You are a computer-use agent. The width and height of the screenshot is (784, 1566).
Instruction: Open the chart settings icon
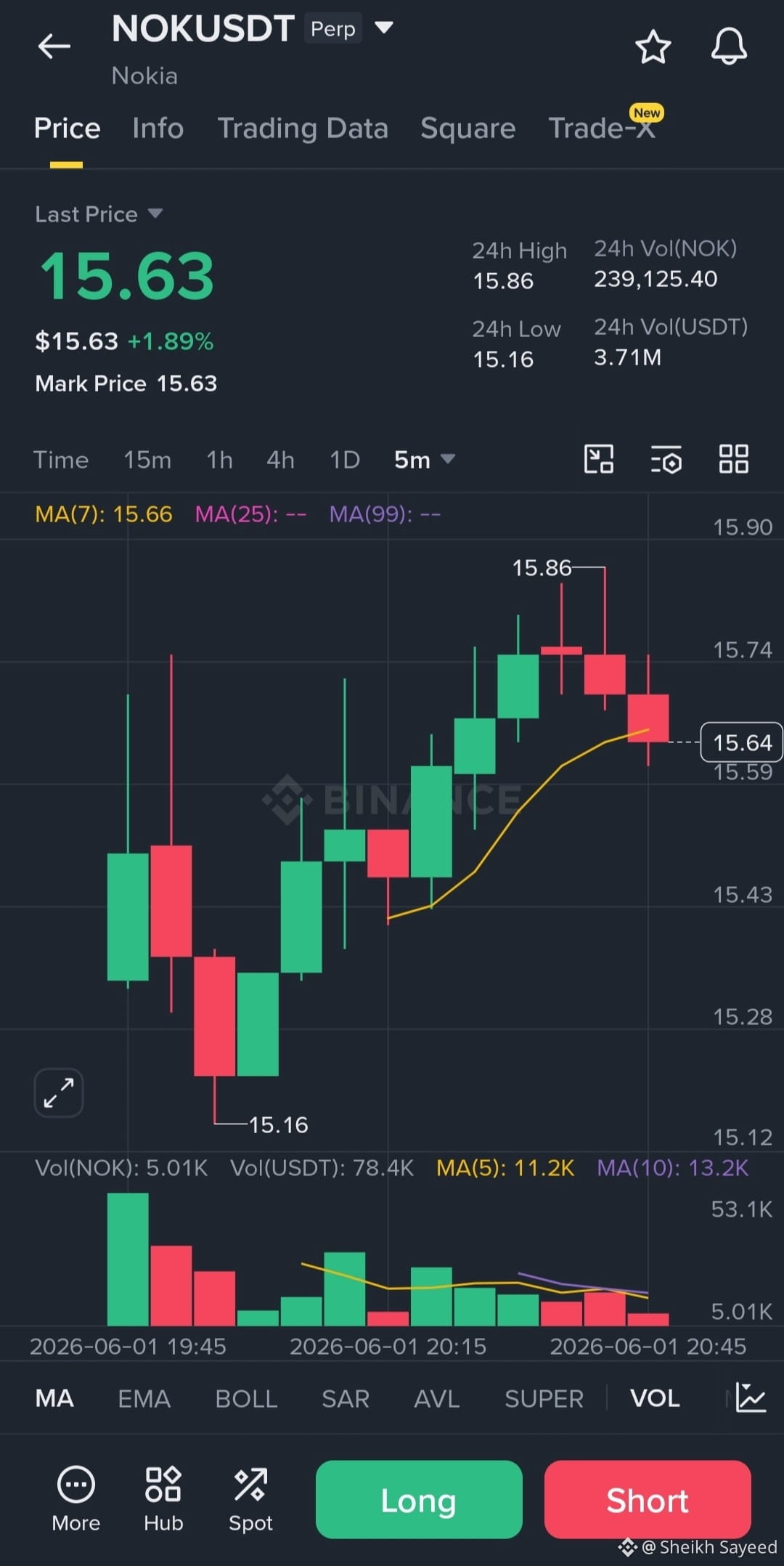pyautogui.click(x=666, y=459)
